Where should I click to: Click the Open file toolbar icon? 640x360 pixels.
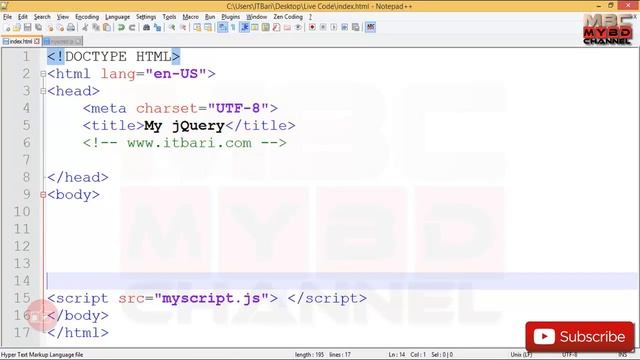tap(17, 27)
